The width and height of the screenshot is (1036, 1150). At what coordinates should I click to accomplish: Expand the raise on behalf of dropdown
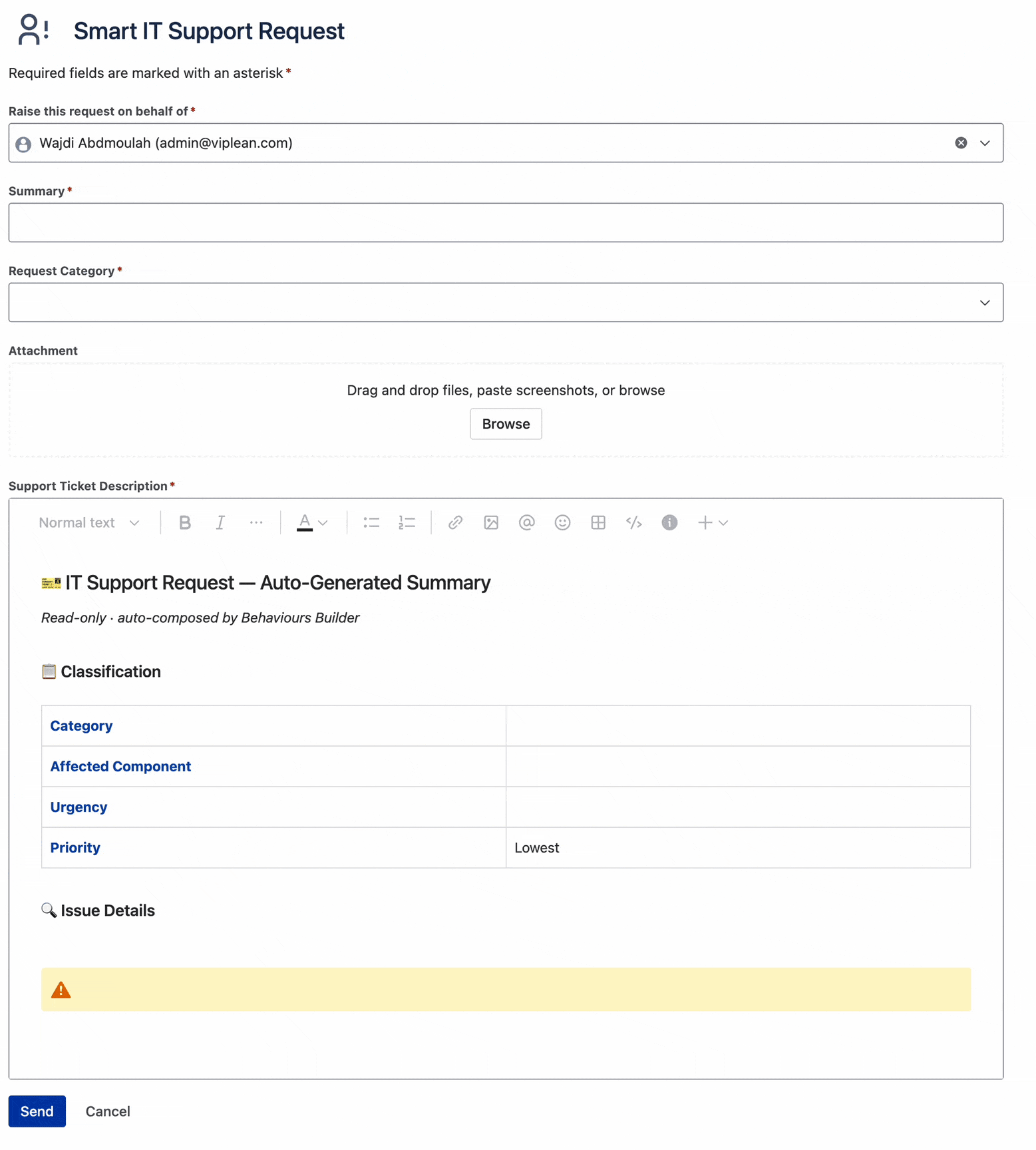(985, 143)
